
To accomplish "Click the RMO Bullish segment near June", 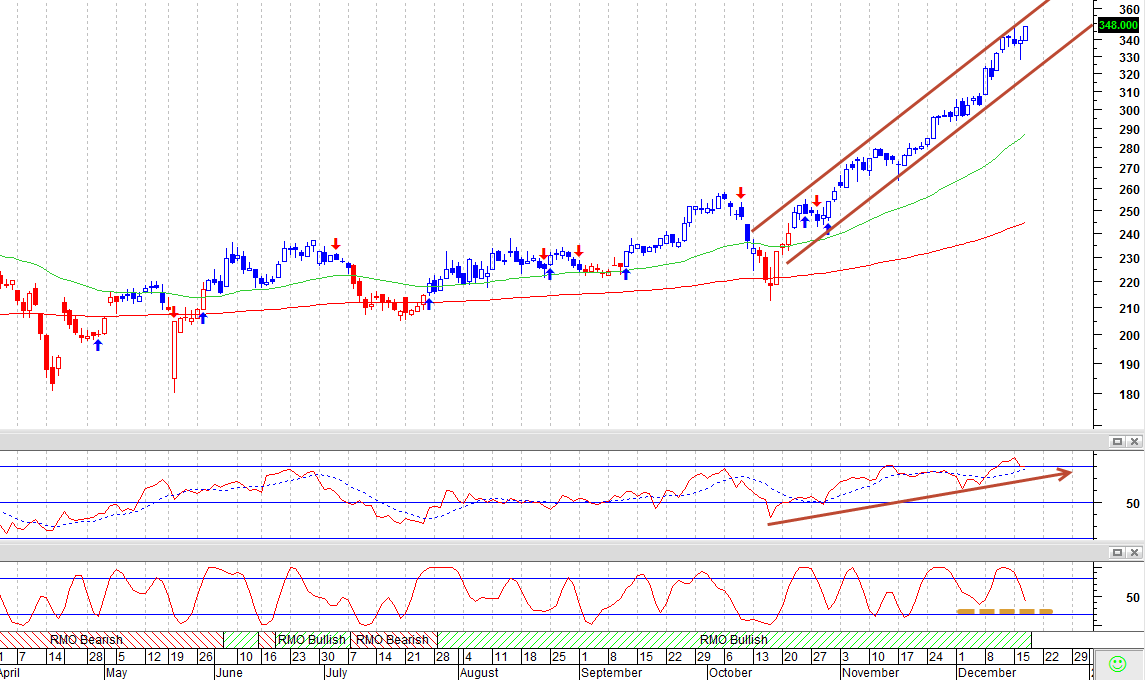I will tap(311, 640).
